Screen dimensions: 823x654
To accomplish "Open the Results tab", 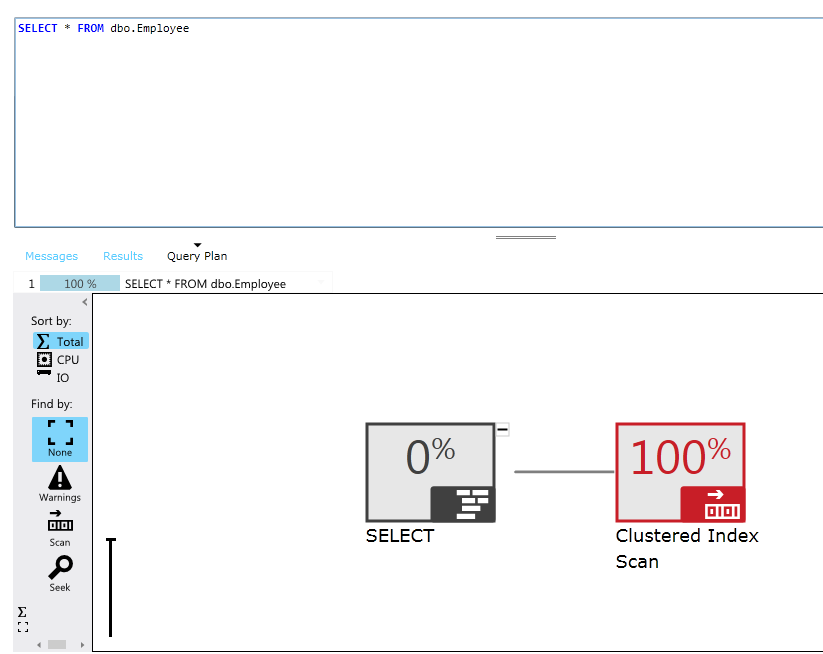I will coord(123,256).
